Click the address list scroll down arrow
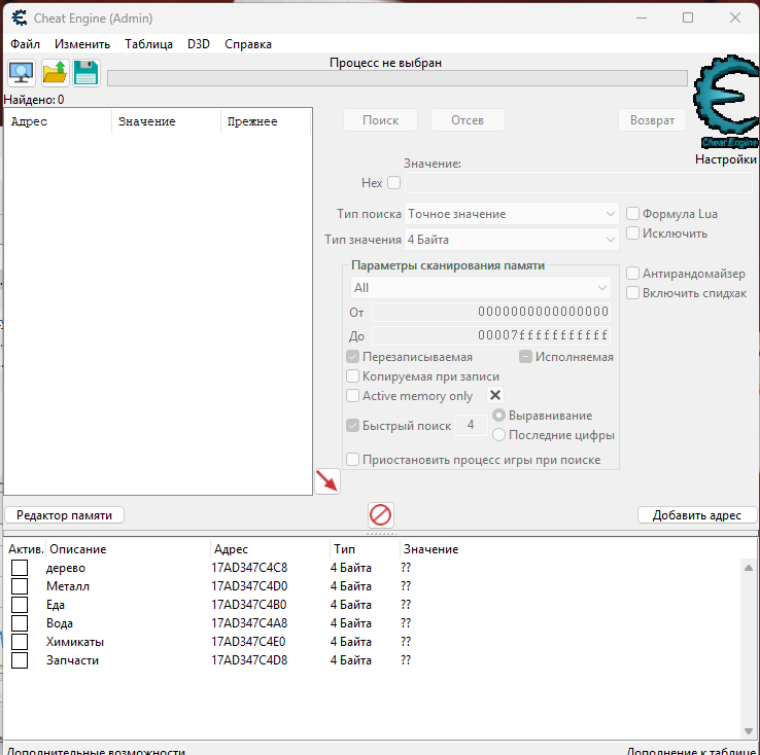 tap(748, 731)
